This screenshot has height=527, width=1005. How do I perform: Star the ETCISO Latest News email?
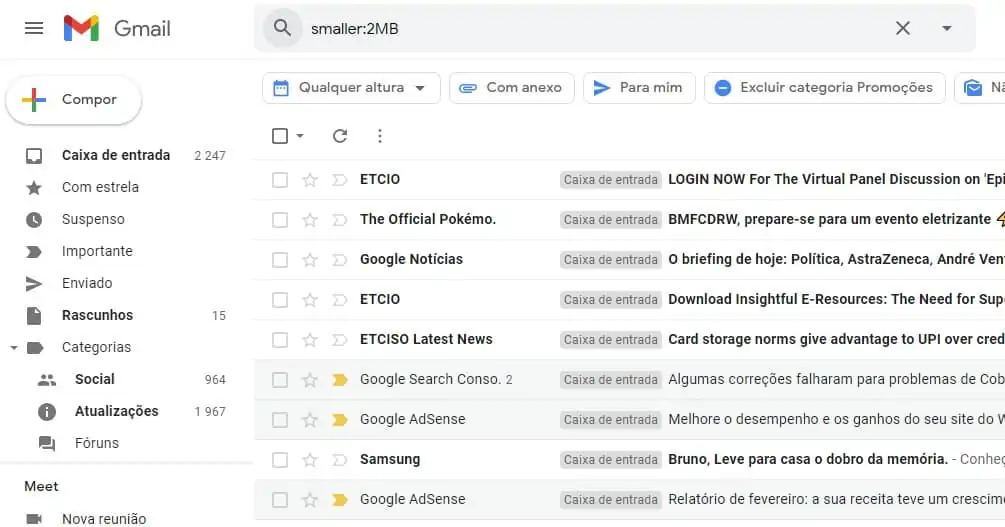coord(310,340)
